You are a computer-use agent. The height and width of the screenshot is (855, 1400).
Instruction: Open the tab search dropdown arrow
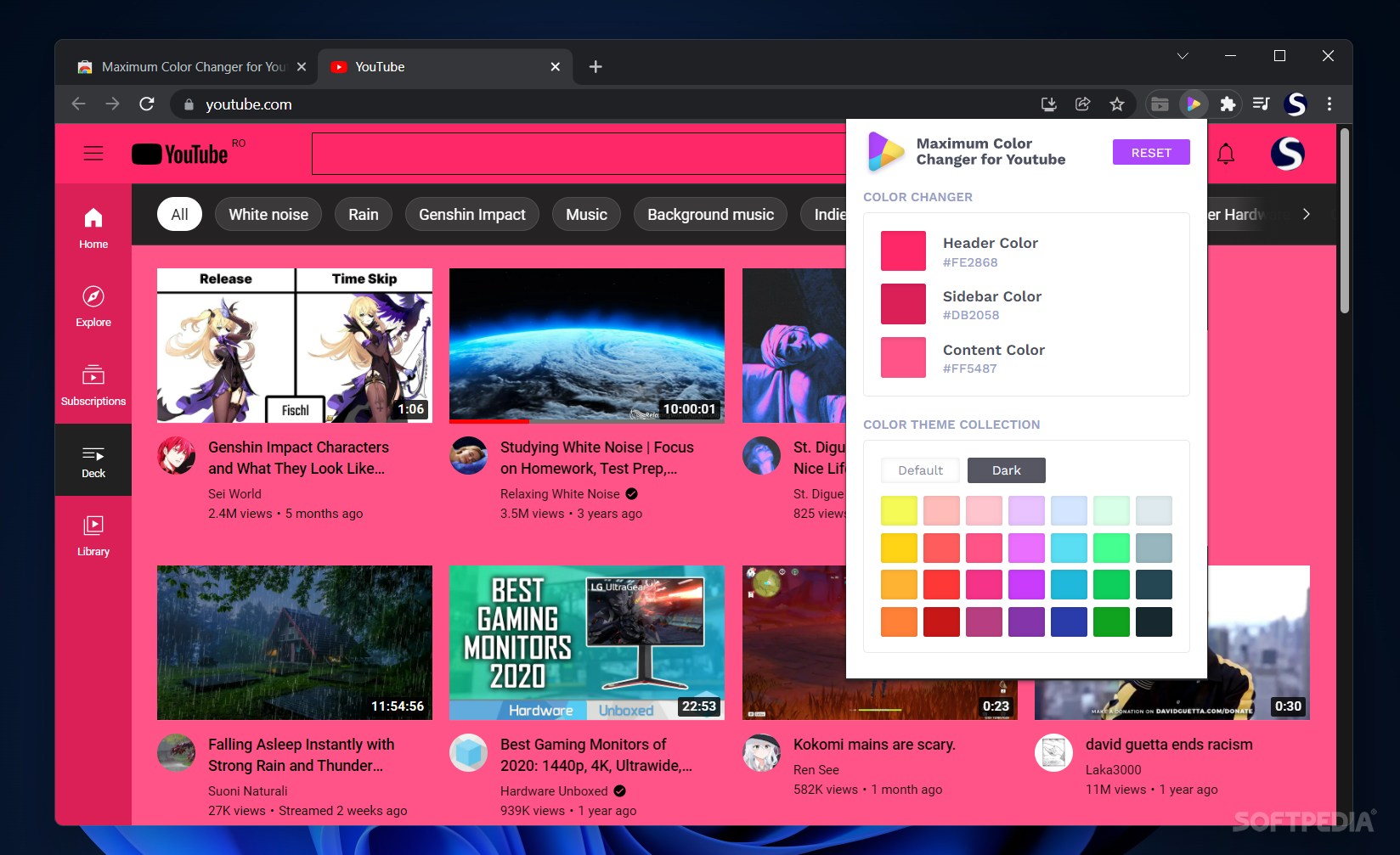click(x=1183, y=56)
